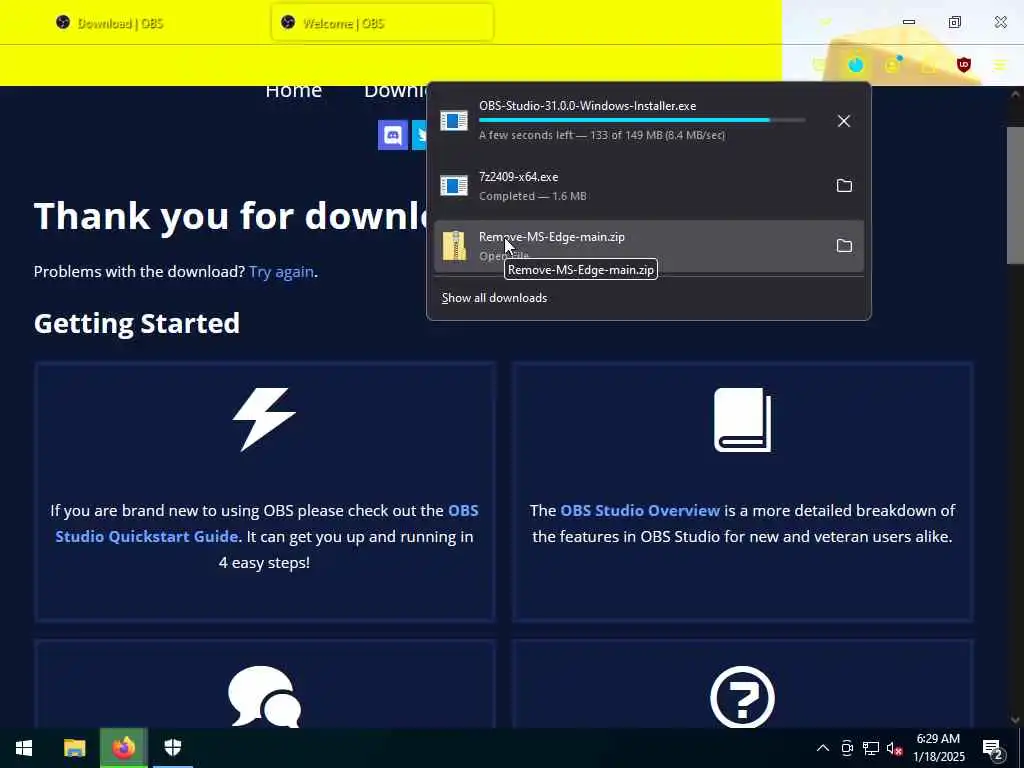Cancel the OBS-Studio installer download
The image size is (1024, 768).
pyautogui.click(x=844, y=121)
